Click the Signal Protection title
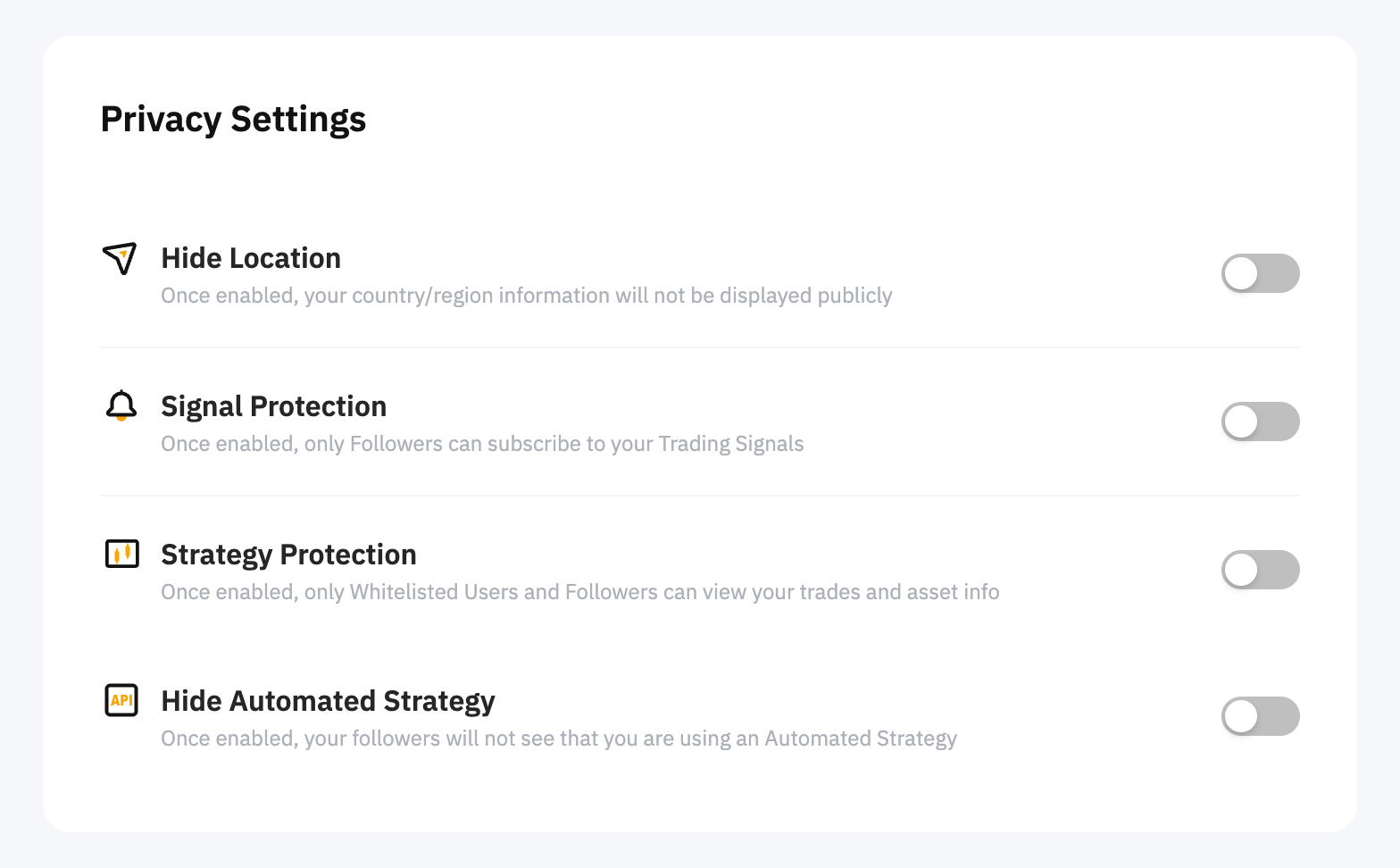 (x=273, y=406)
